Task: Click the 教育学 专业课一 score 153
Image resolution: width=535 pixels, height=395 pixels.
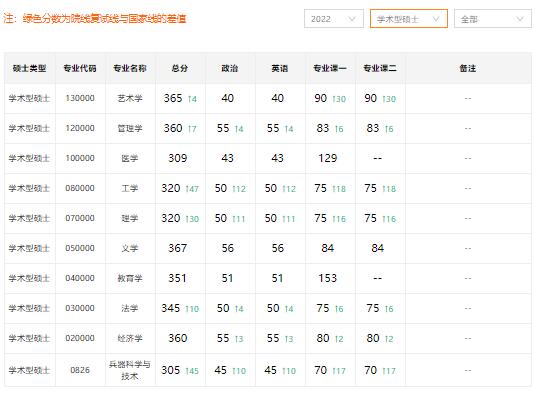Action: tap(328, 278)
